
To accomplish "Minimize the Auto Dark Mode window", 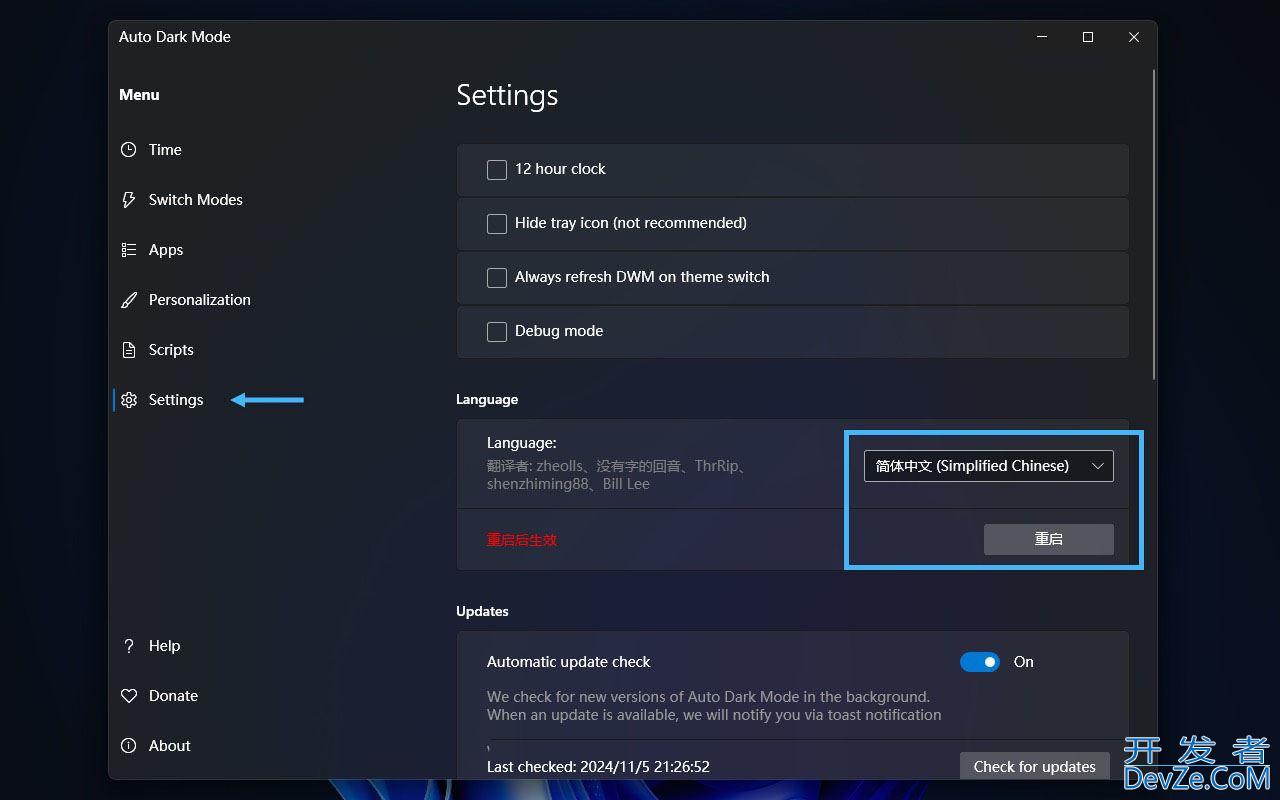I will (1042, 37).
